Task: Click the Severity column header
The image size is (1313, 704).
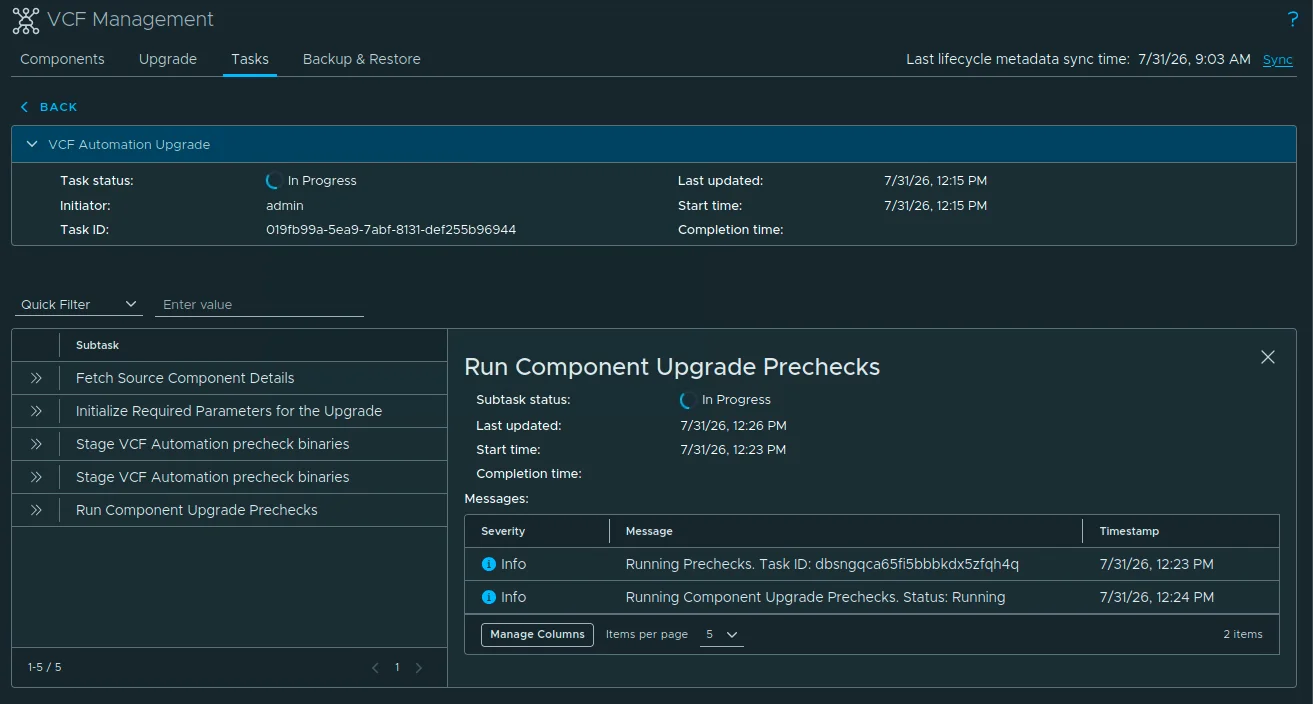Action: pos(503,531)
